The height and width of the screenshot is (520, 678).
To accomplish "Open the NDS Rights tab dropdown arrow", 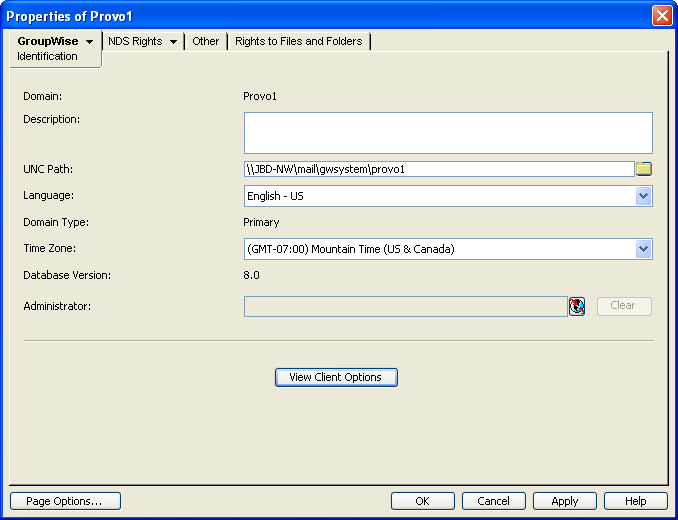I will point(173,42).
